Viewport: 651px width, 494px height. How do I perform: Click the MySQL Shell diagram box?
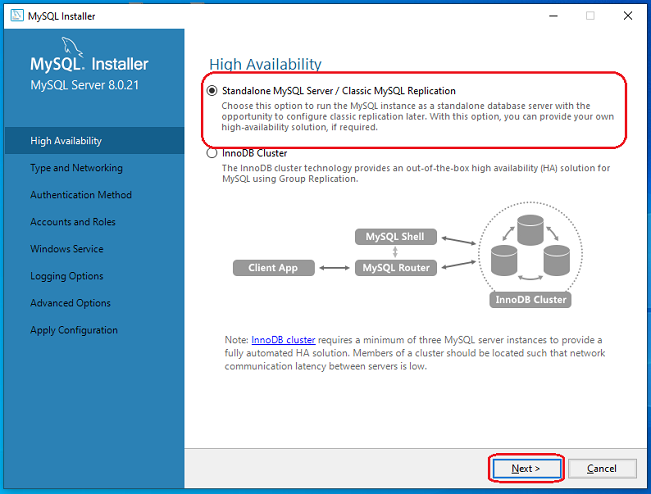tap(396, 237)
